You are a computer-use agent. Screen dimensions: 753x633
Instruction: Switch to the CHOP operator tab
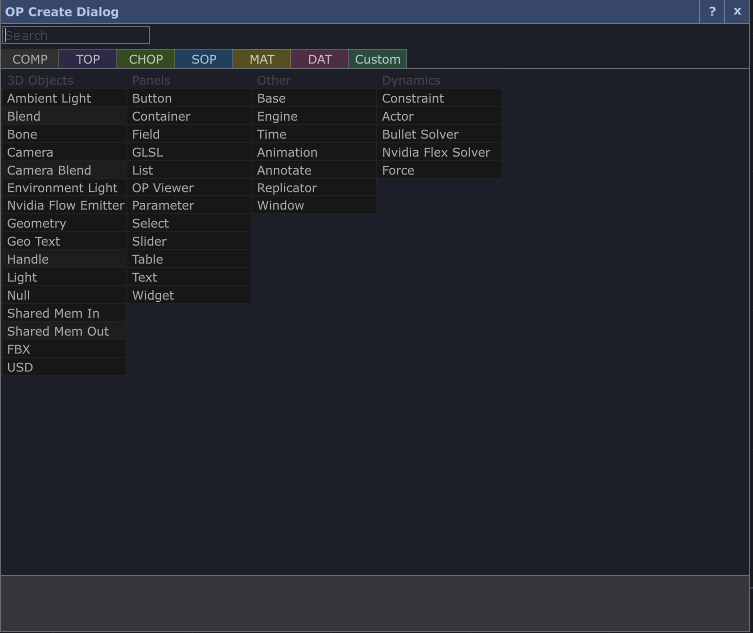coord(146,59)
